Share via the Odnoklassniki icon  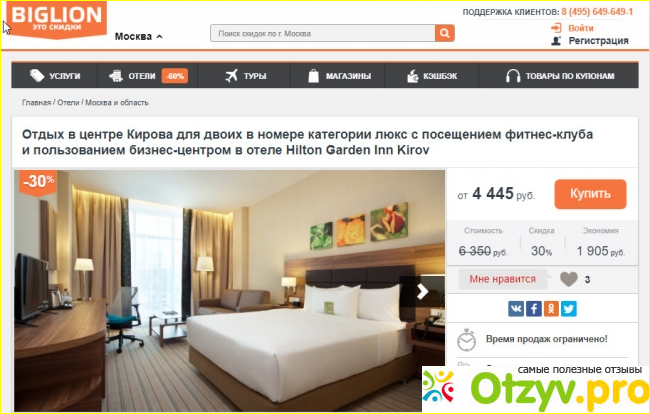(x=551, y=309)
